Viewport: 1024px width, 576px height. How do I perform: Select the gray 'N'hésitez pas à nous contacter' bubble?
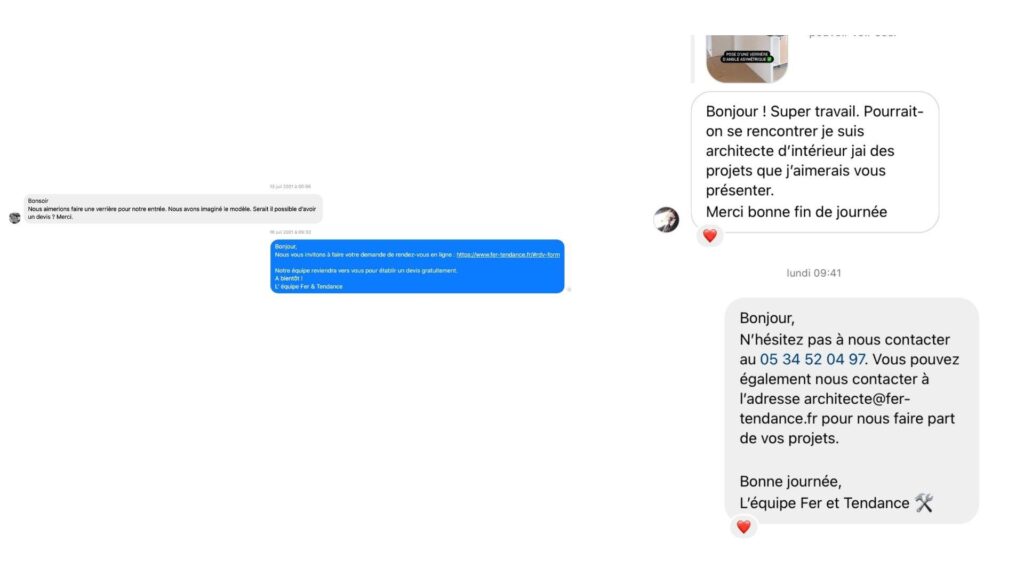point(852,410)
